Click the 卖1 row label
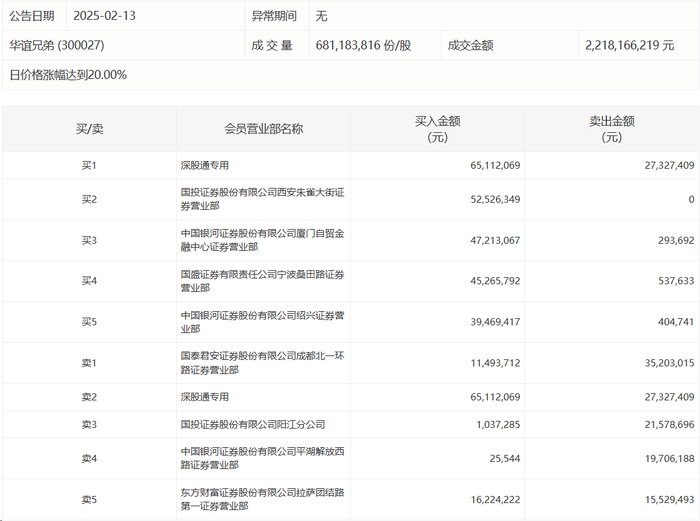 (x=89, y=363)
